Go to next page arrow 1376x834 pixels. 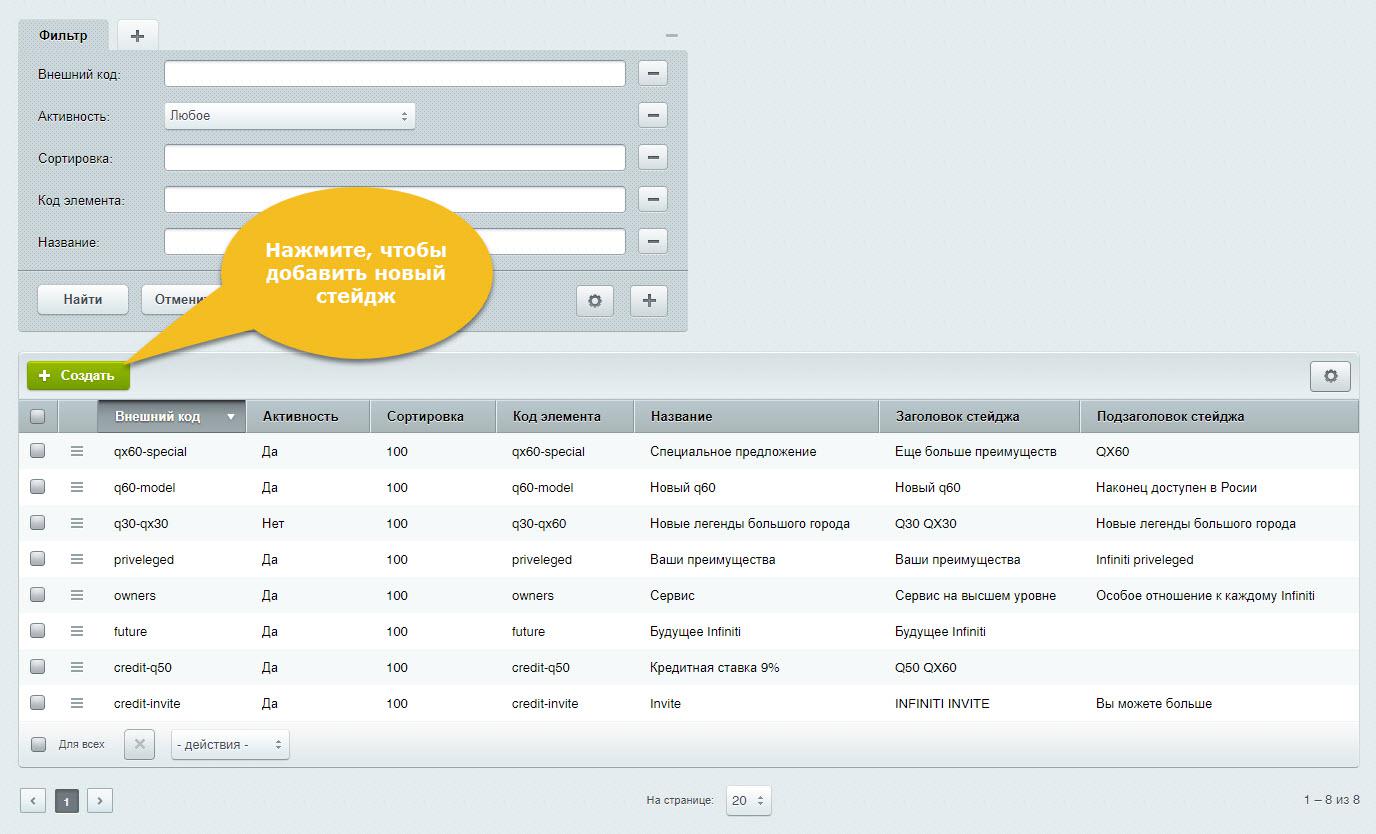click(100, 800)
